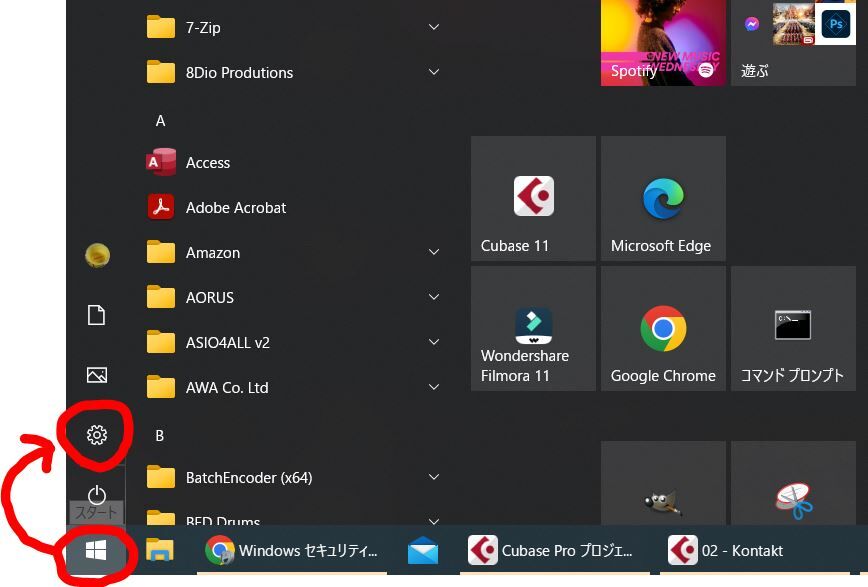Open the Documents icon in Start sidebar
868x587 pixels.
click(x=97, y=315)
